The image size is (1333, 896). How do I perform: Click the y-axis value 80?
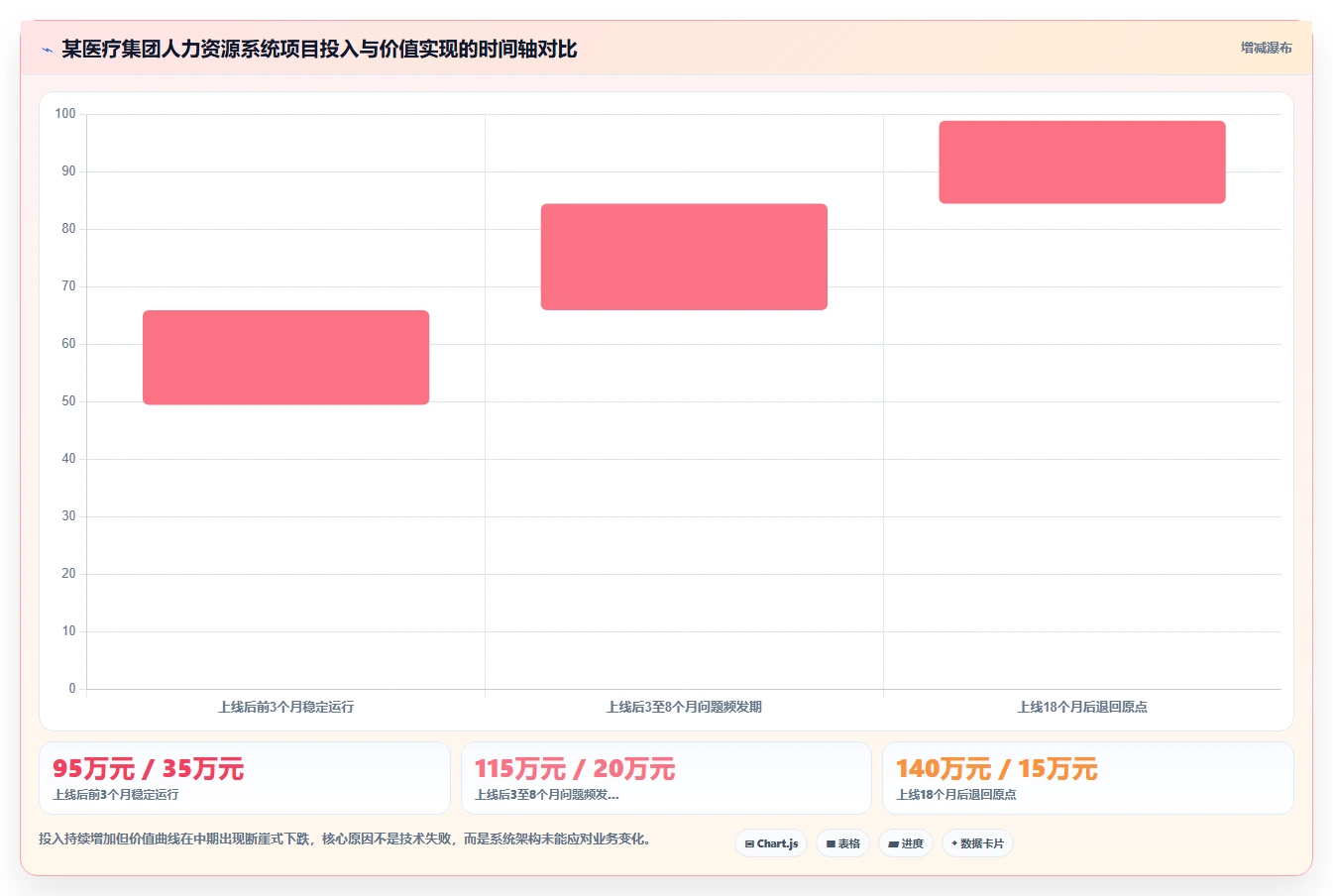tap(68, 229)
